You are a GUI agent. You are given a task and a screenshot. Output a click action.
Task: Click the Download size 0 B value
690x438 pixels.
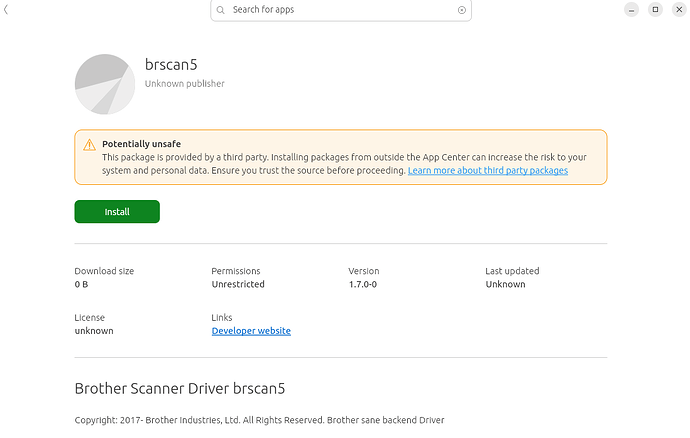pyautogui.click(x=81, y=284)
